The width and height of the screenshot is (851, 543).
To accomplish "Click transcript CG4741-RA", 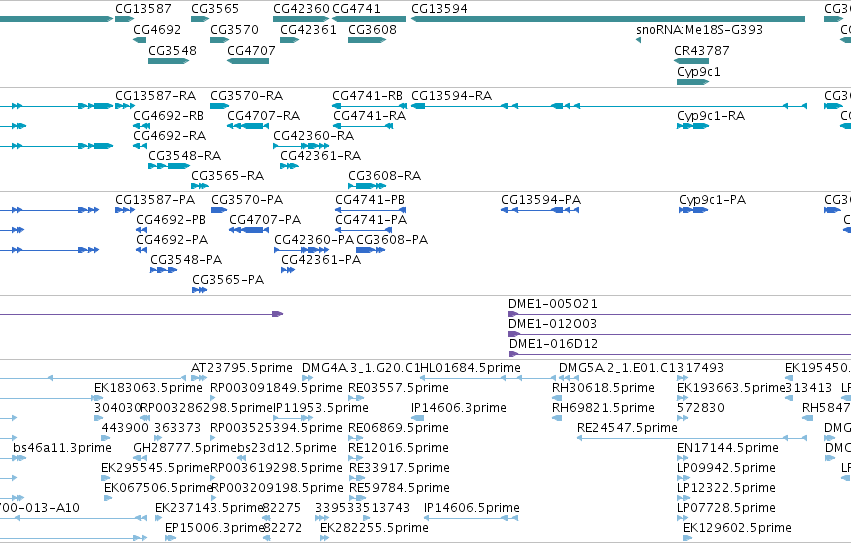I will coord(363,126).
